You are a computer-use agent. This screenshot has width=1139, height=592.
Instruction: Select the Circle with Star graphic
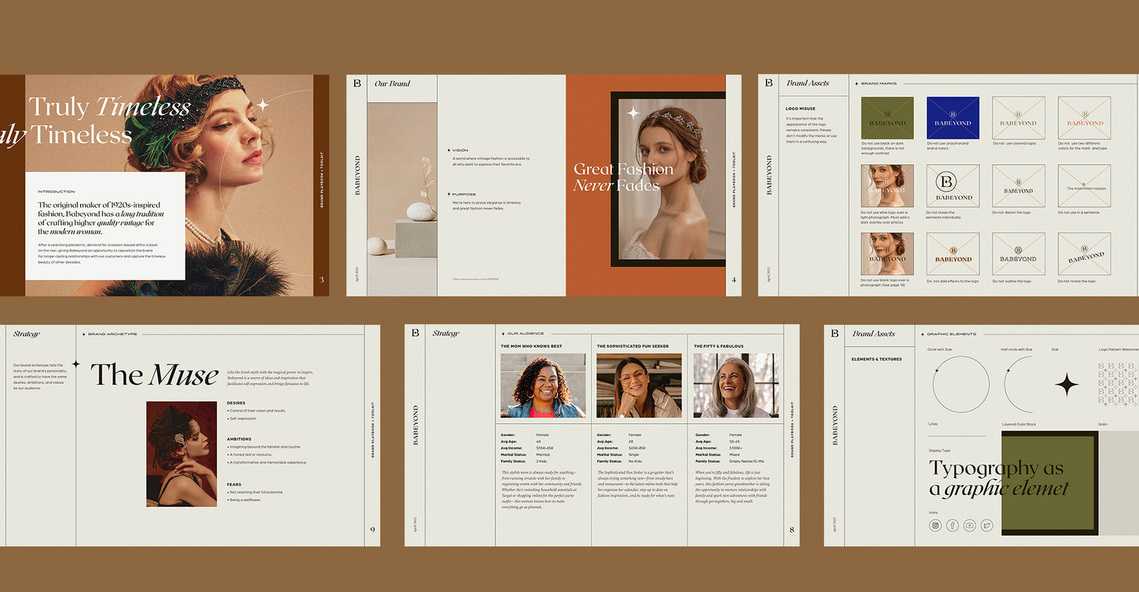pyautogui.click(x=960, y=384)
